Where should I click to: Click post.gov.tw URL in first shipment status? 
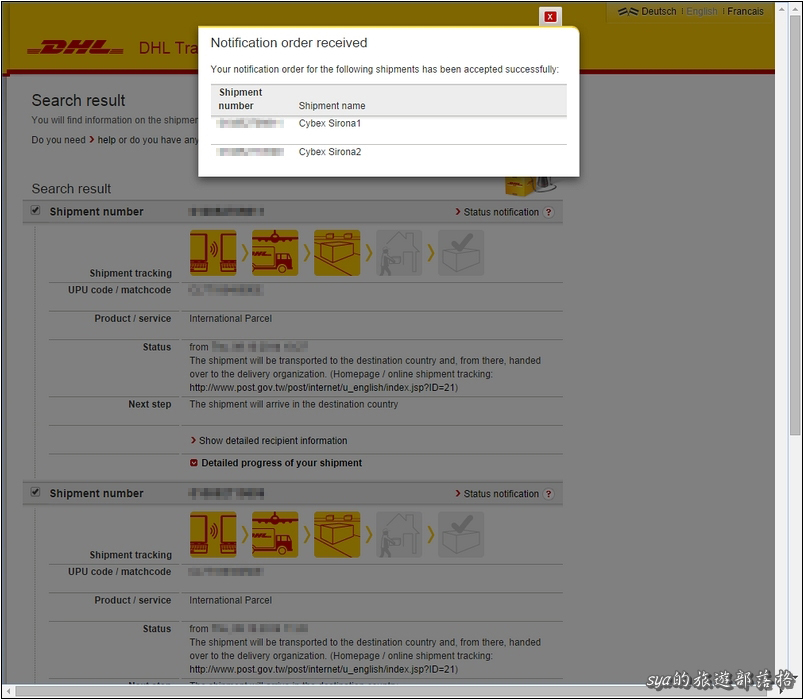coord(323,387)
